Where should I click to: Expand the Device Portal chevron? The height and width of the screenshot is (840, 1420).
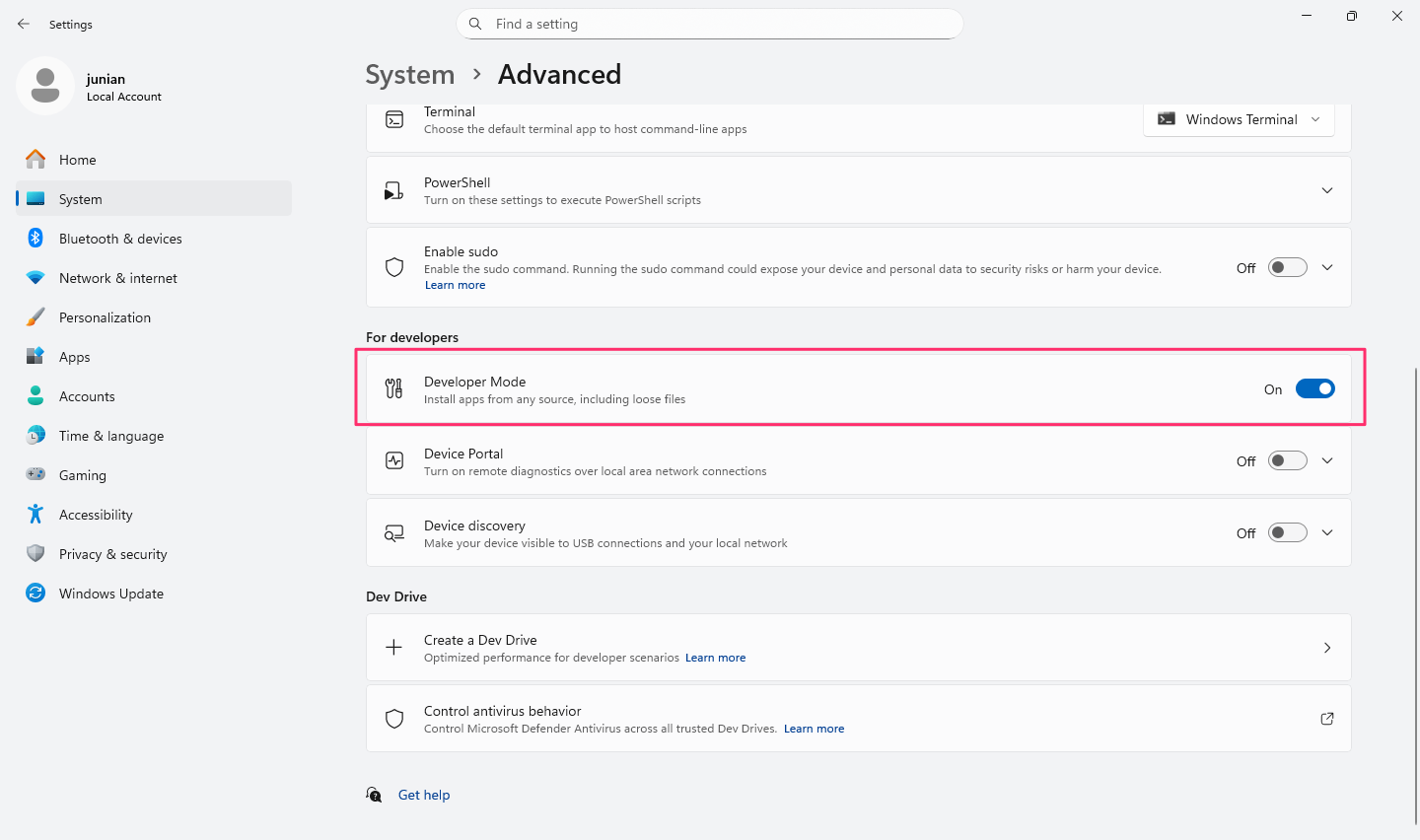tap(1327, 460)
